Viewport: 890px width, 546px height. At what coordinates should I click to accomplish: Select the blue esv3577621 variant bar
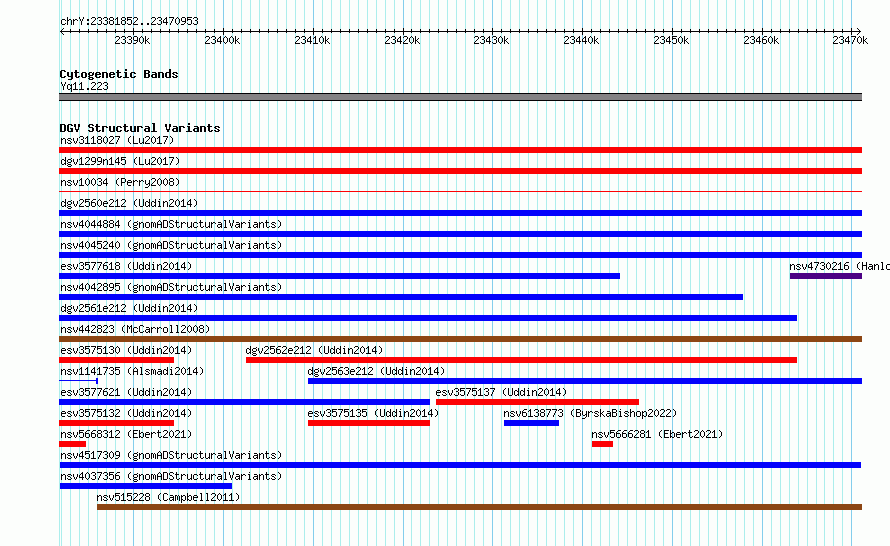(x=244, y=402)
